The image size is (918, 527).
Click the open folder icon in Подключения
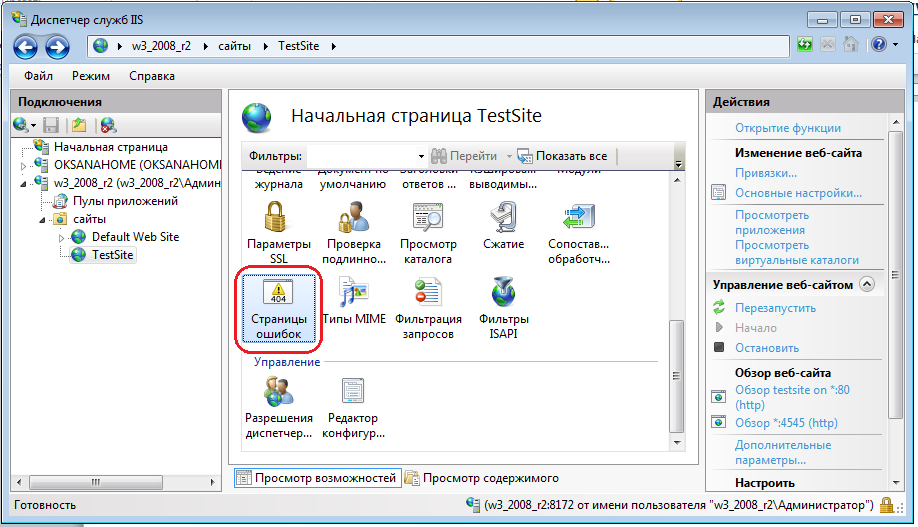tap(79, 125)
